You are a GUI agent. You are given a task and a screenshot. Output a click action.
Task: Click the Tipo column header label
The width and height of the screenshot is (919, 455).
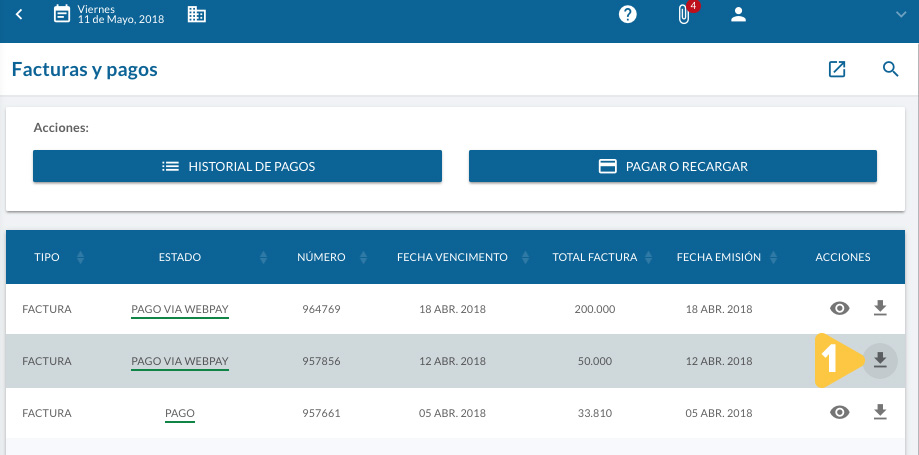[47, 257]
